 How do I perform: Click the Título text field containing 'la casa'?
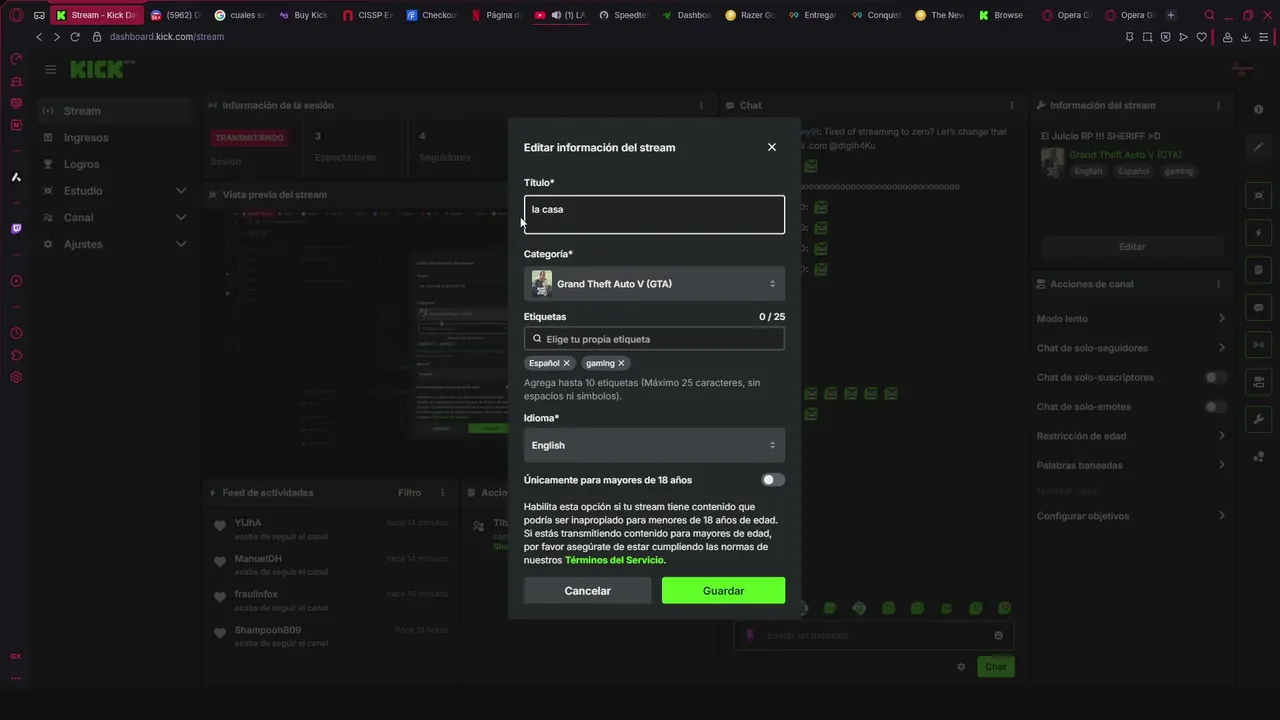(654, 214)
